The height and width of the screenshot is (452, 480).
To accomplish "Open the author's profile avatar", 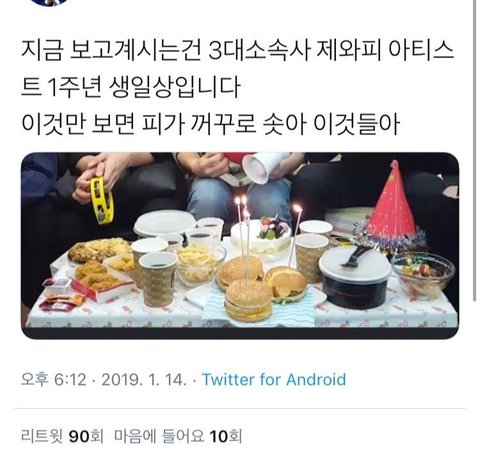I will pos(50,2).
